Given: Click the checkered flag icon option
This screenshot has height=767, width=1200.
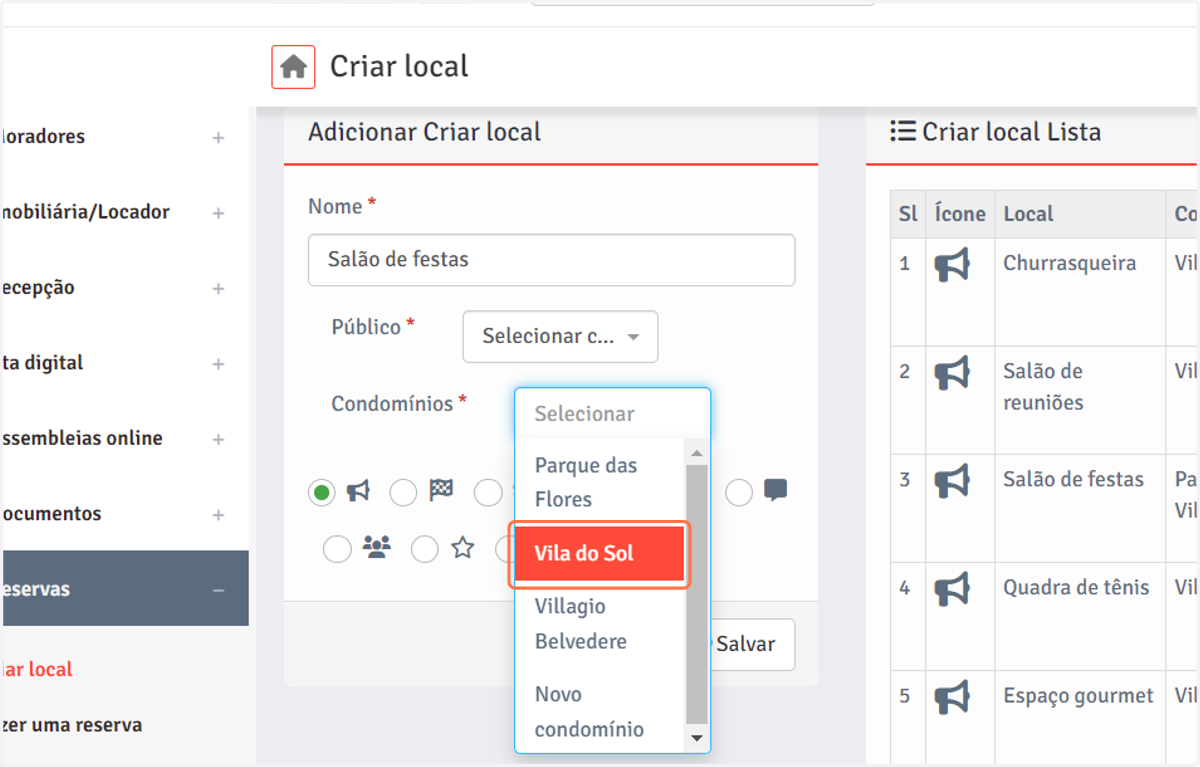Looking at the screenshot, I should pyautogui.click(x=441, y=491).
